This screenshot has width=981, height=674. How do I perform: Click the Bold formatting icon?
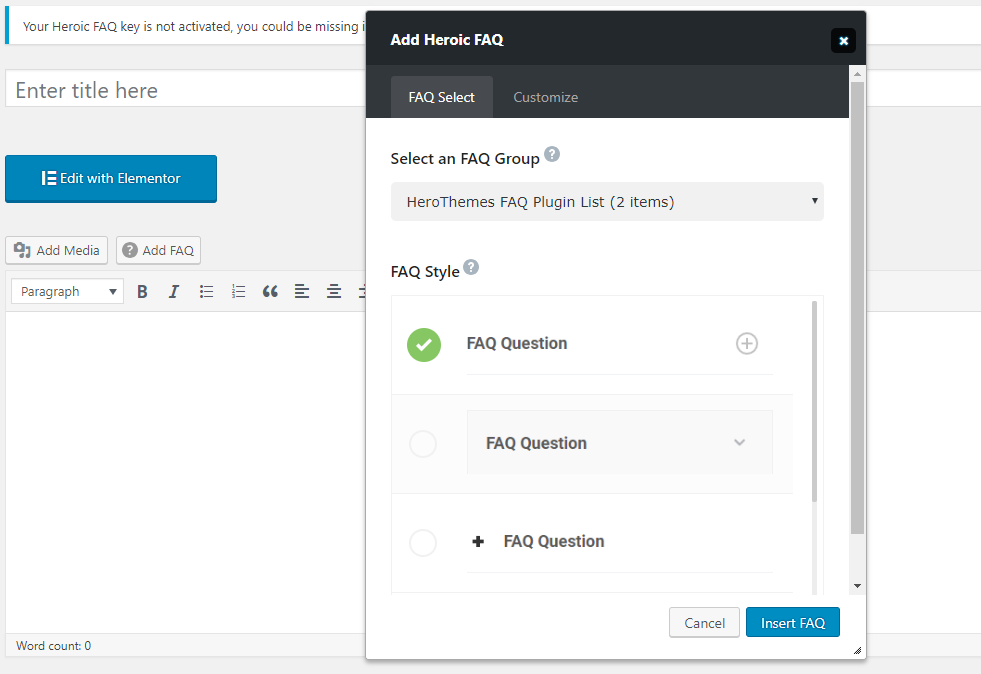tap(142, 292)
